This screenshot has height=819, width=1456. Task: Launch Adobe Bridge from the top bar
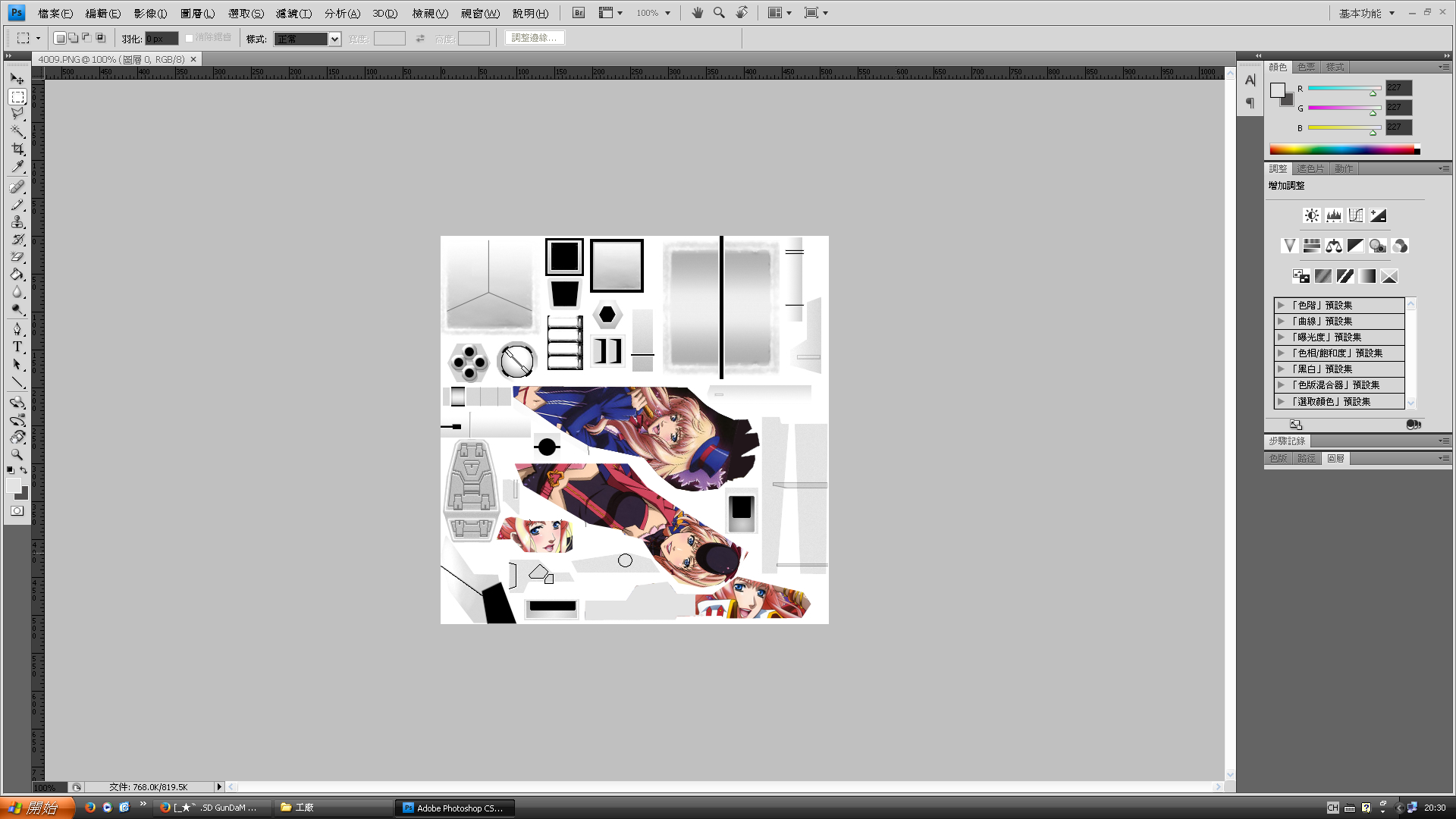click(579, 13)
